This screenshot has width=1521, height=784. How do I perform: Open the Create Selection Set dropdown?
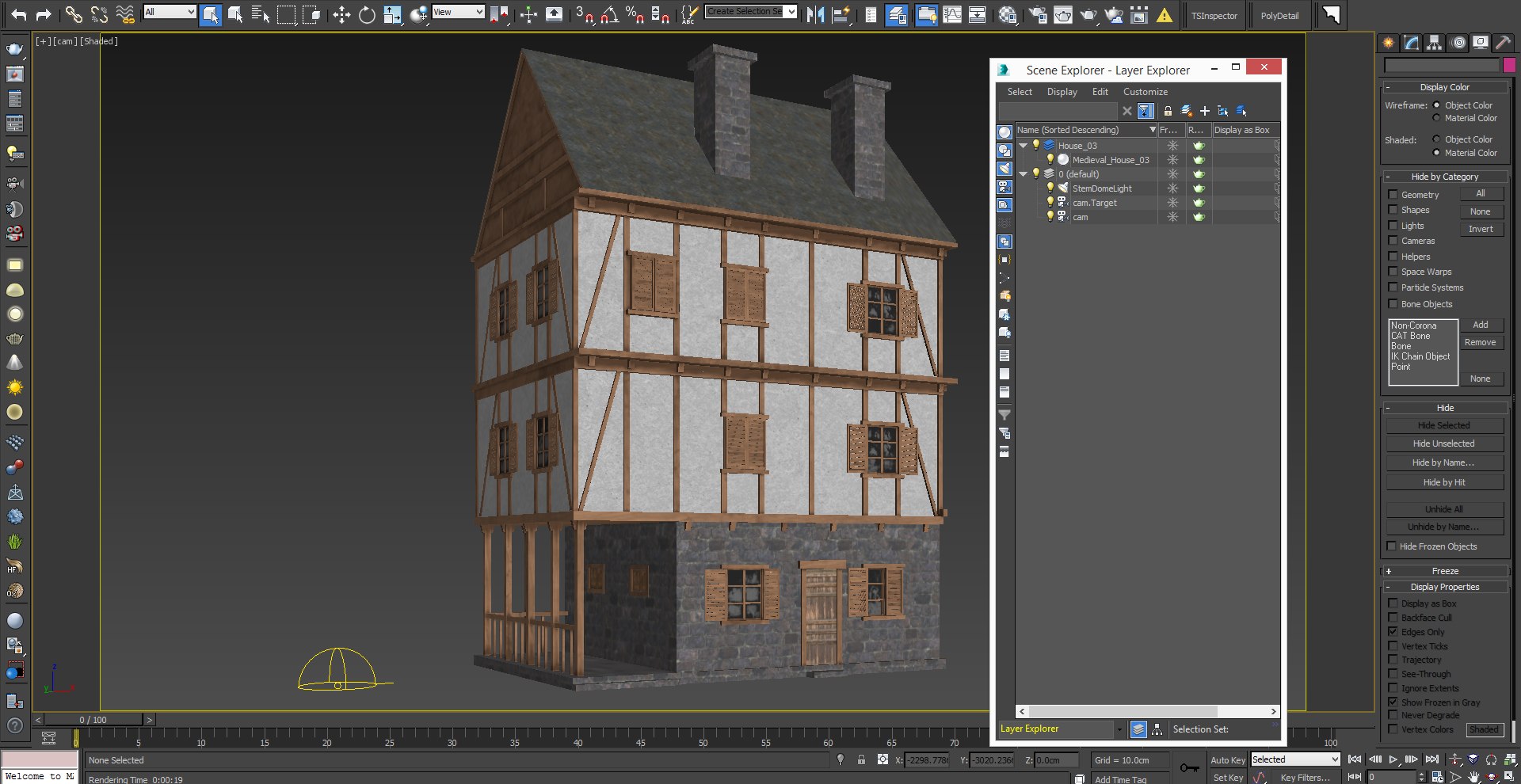tap(751, 11)
